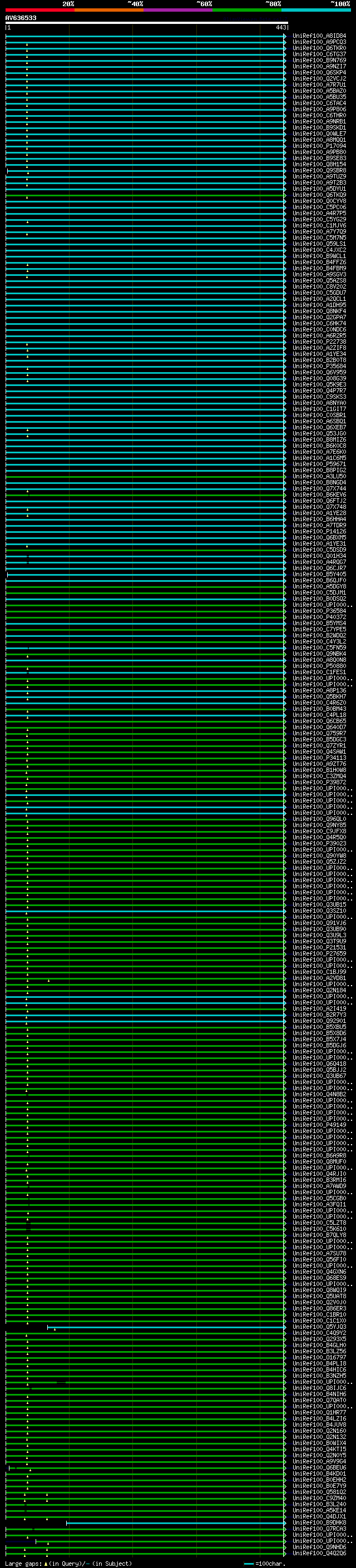Click the red ~20% segment of legend
This screenshot has width=356, height=1568.
tap(39, 10)
